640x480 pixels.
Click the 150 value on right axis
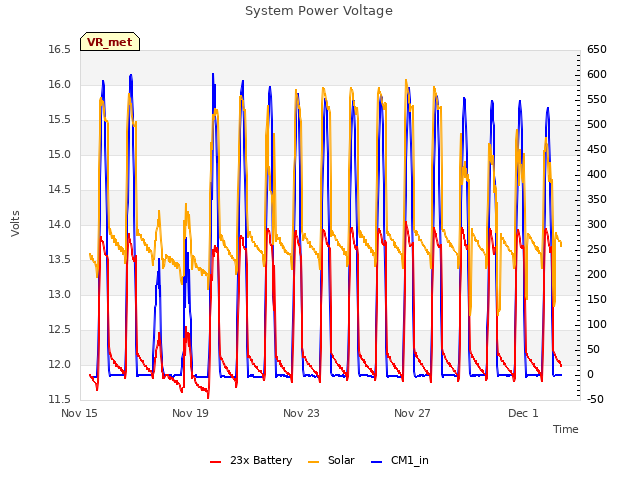point(597,300)
